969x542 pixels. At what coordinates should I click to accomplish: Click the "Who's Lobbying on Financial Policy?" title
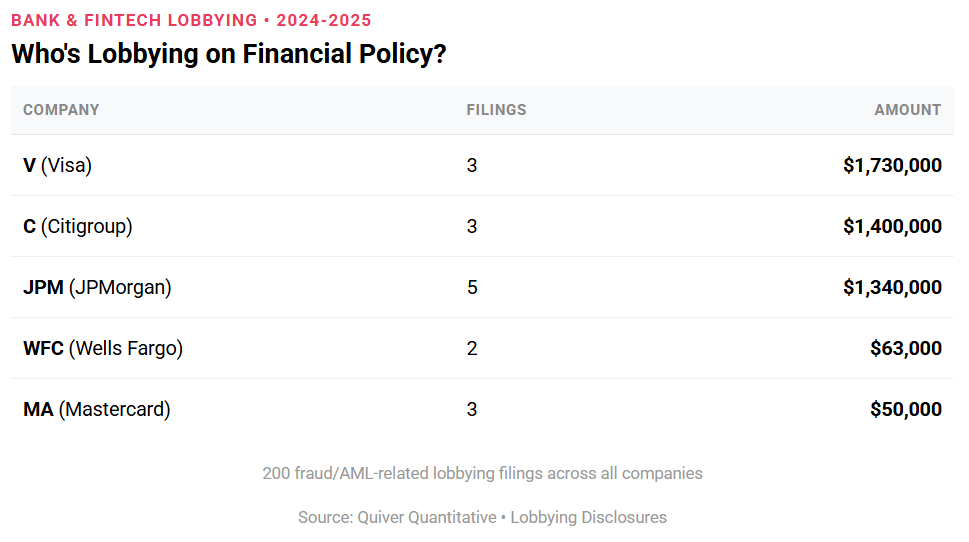tap(228, 54)
